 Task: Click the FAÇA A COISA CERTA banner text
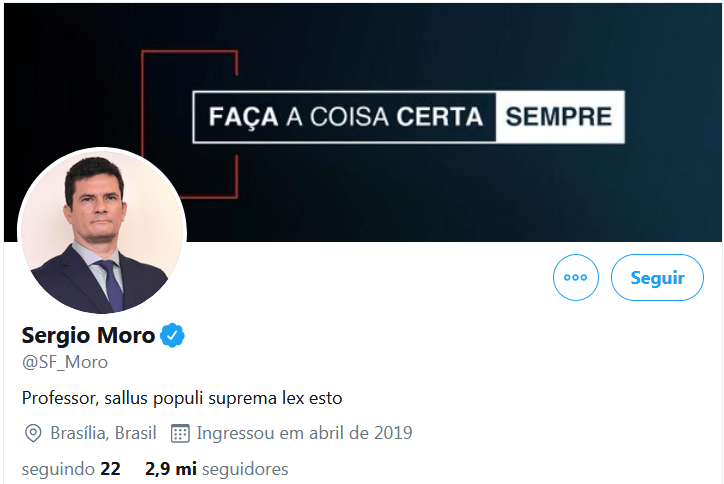tap(345, 117)
